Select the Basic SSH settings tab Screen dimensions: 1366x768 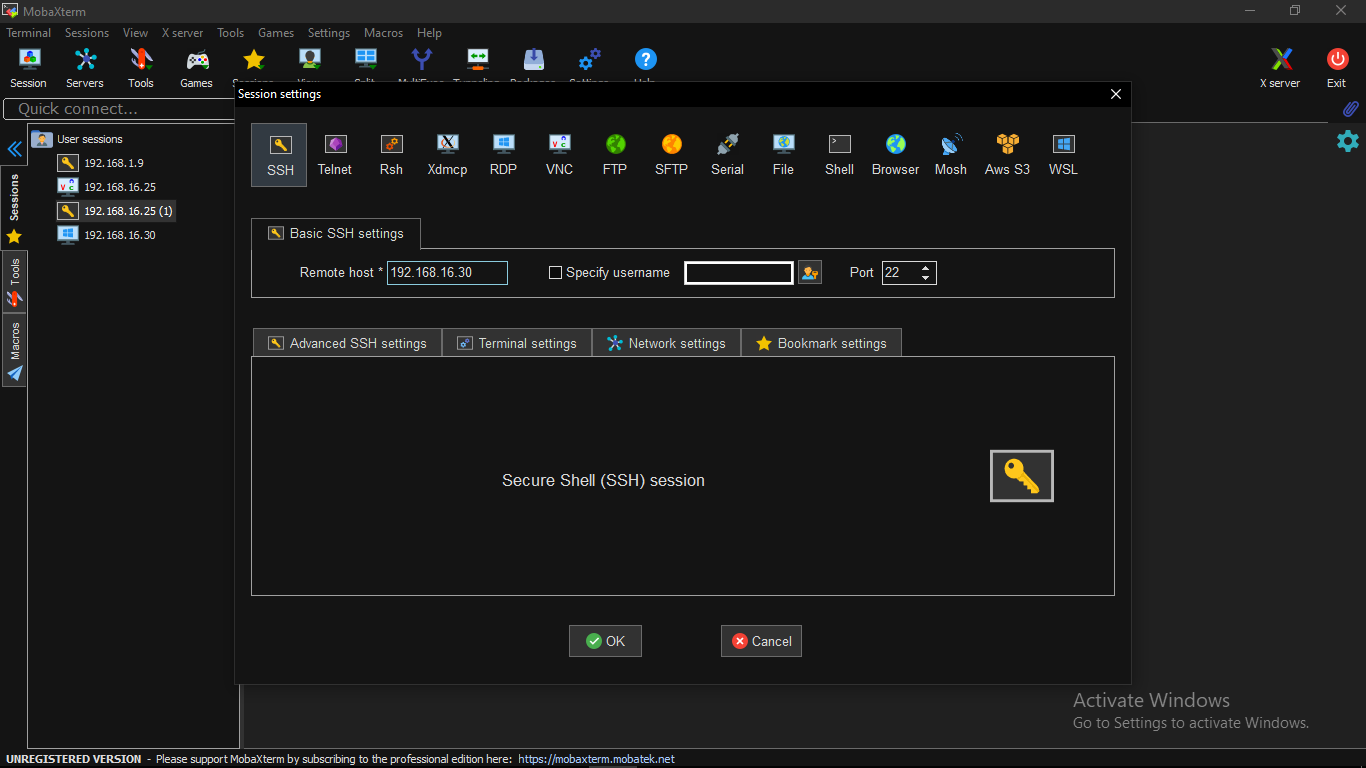click(x=336, y=233)
